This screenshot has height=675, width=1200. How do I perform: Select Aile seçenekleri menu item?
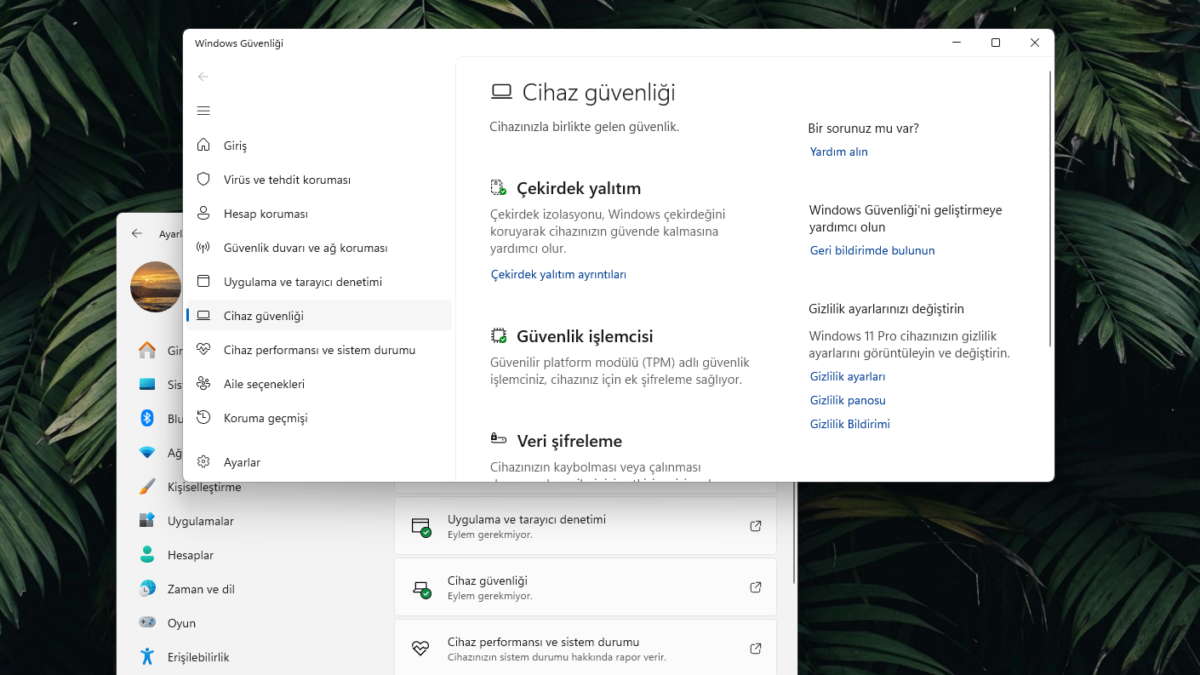click(x=319, y=383)
